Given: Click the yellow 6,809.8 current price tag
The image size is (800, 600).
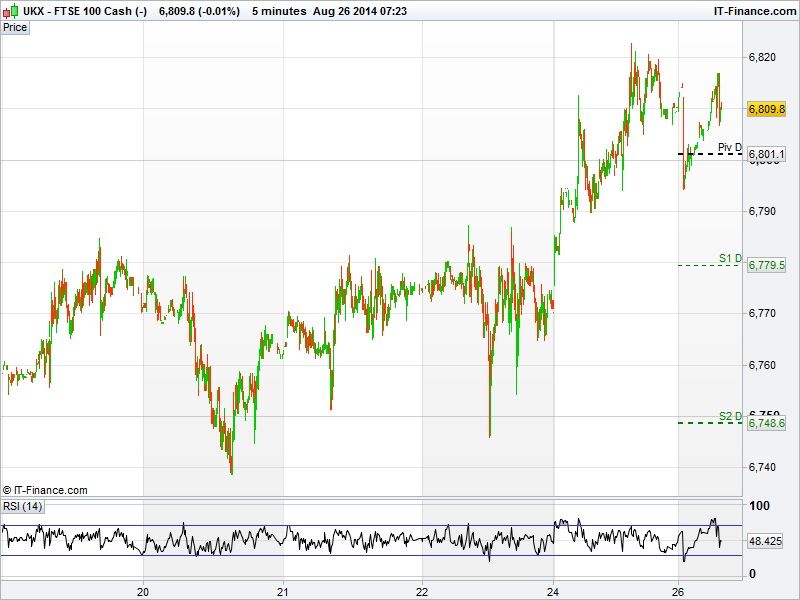Looking at the screenshot, I should pos(767,109).
